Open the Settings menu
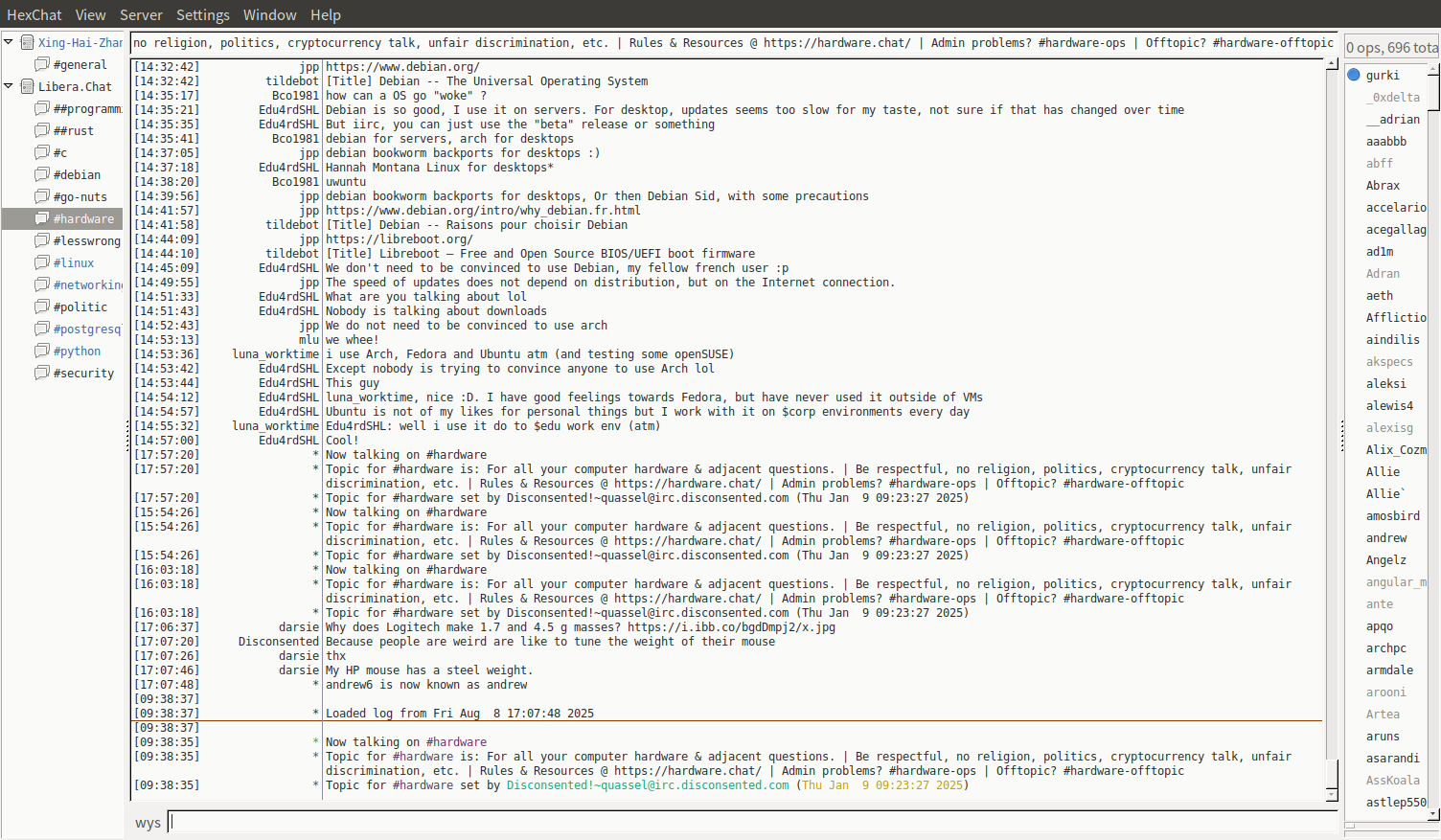This screenshot has height=840, width=1441. coord(202,14)
